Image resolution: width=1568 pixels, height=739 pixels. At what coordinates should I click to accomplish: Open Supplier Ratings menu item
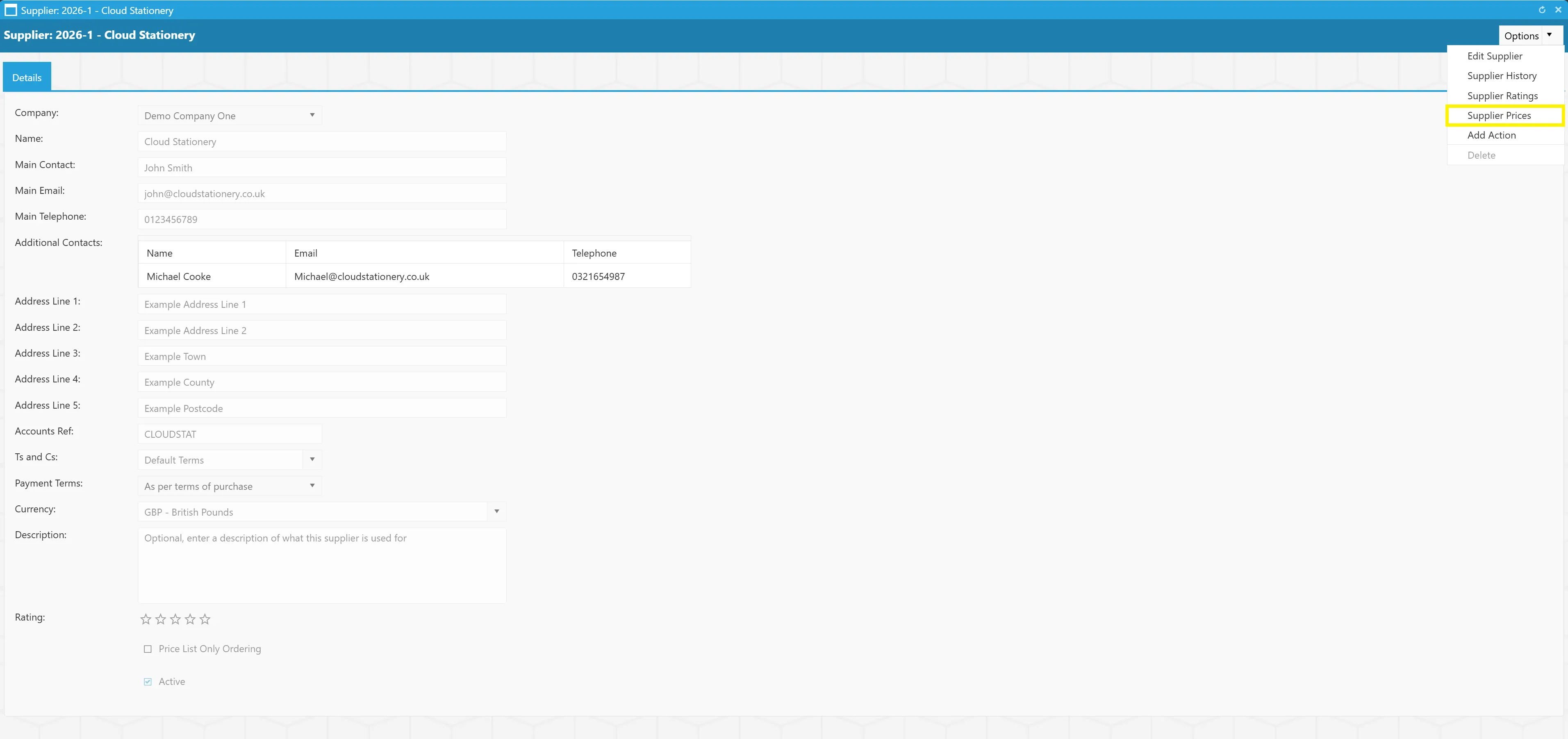[x=1505, y=96]
